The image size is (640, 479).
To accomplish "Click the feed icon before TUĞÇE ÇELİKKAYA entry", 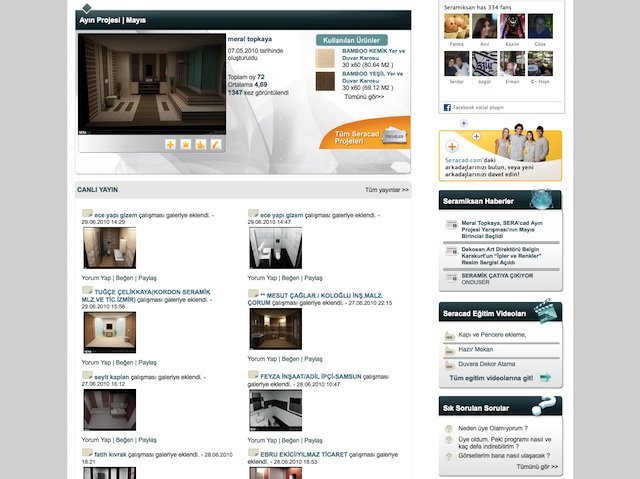I will 87,290.
